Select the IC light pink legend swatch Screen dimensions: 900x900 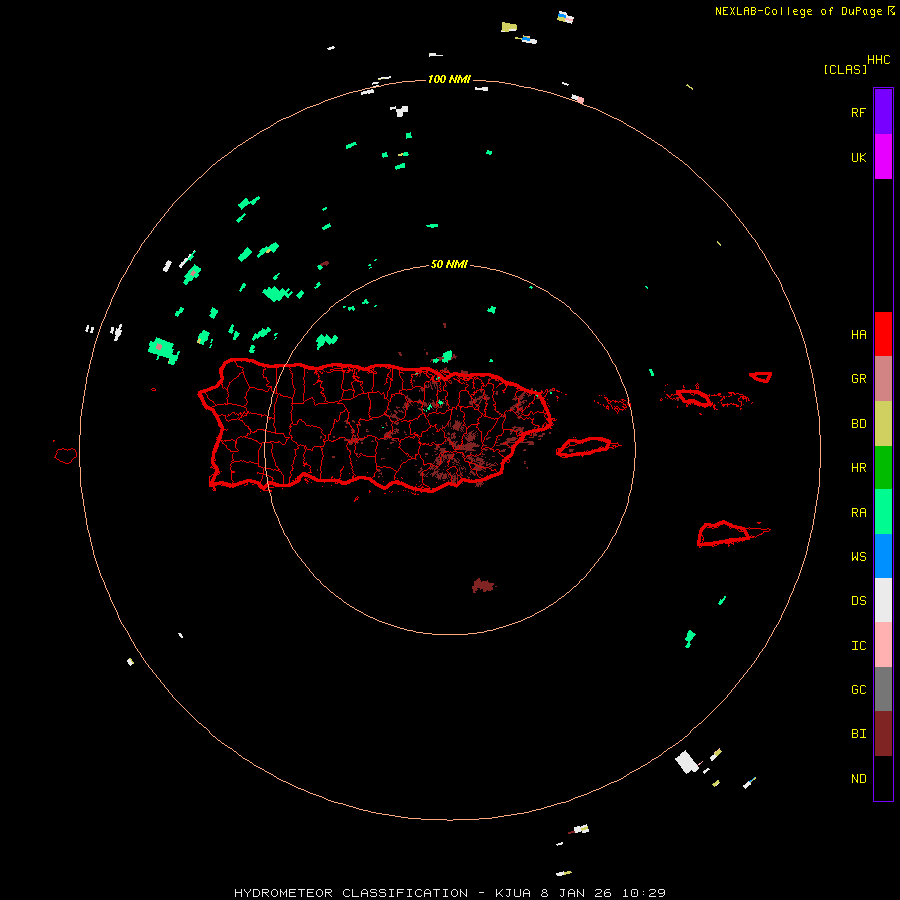click(x=883, y=645)
